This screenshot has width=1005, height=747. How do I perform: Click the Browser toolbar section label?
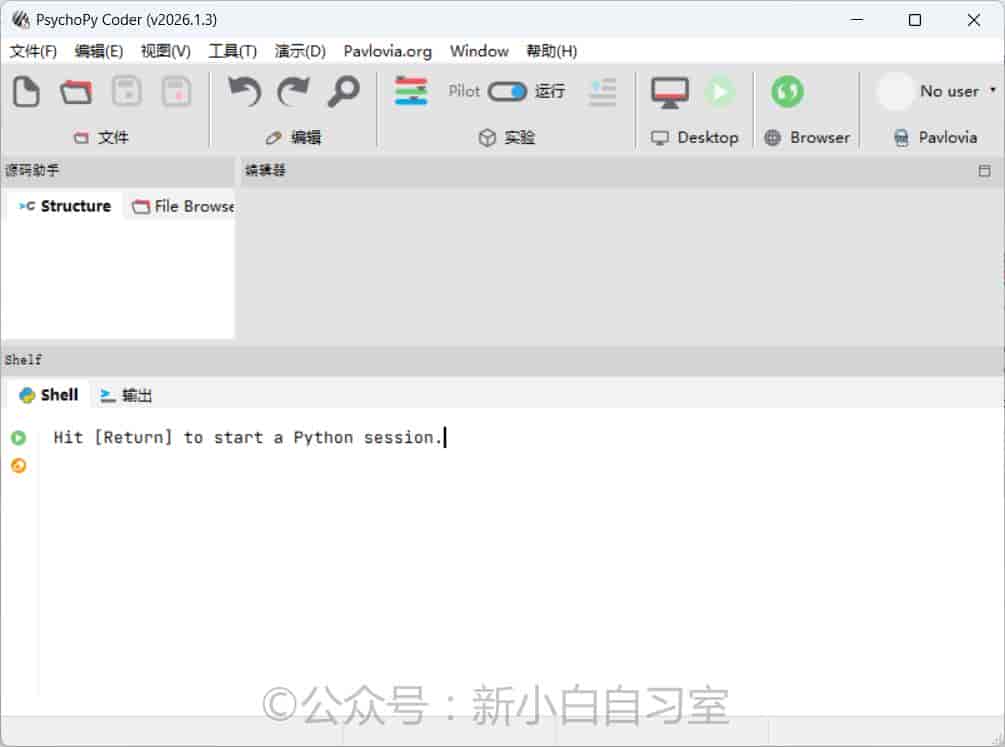tap(807, 137)
